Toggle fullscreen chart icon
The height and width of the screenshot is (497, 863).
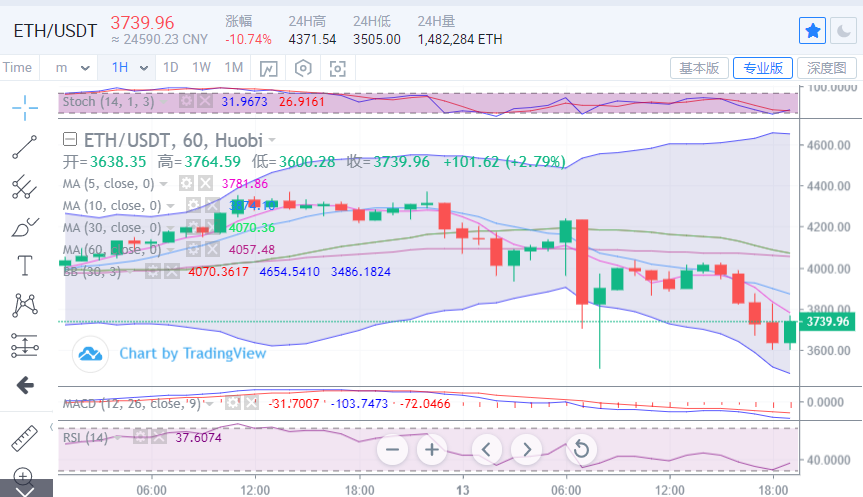(x=337, y=68)
